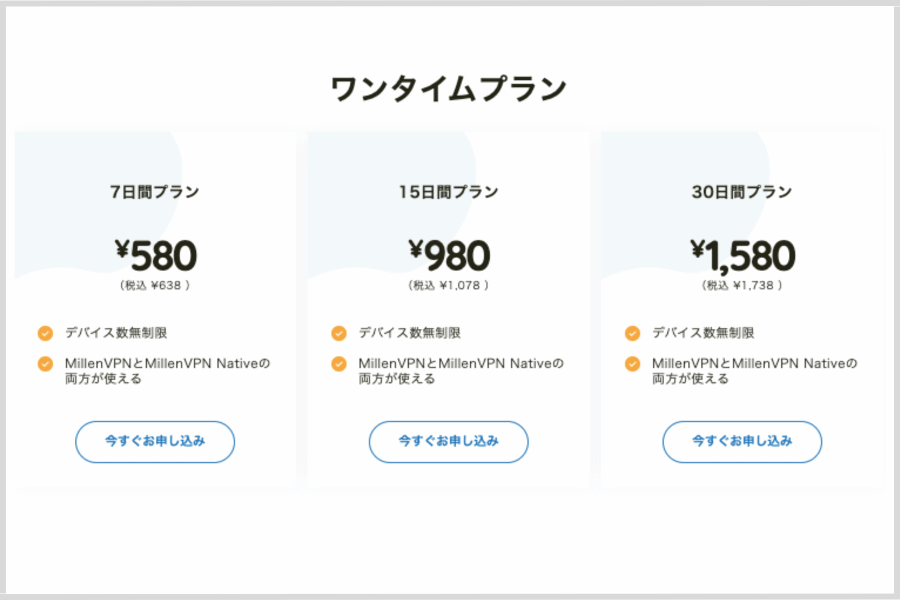Click the checkmark icon beside デバイス数無制限 in the 7-day plan
Screen dimensions: 900x600
pyautogui.click(x=45, y=333)
